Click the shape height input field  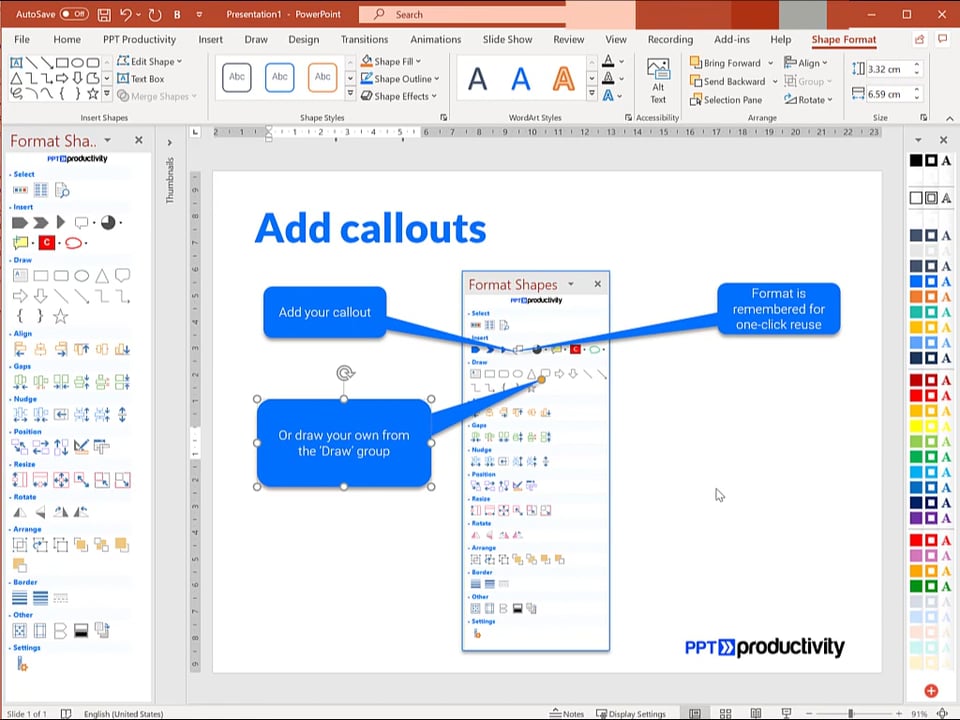click(x=886, y=69)
